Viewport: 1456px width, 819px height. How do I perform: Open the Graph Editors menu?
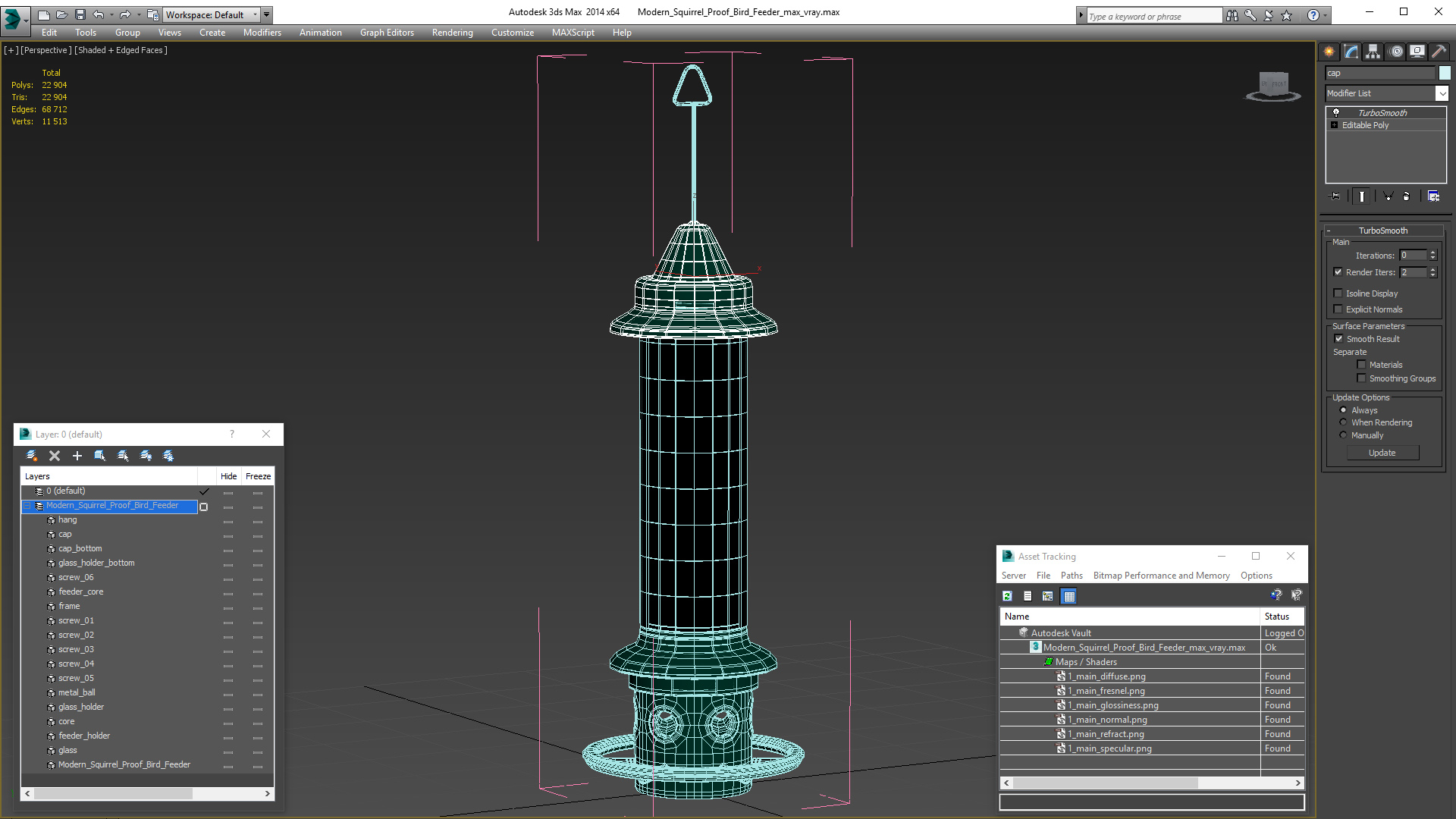pyautogui.click(x=387, y=33)
